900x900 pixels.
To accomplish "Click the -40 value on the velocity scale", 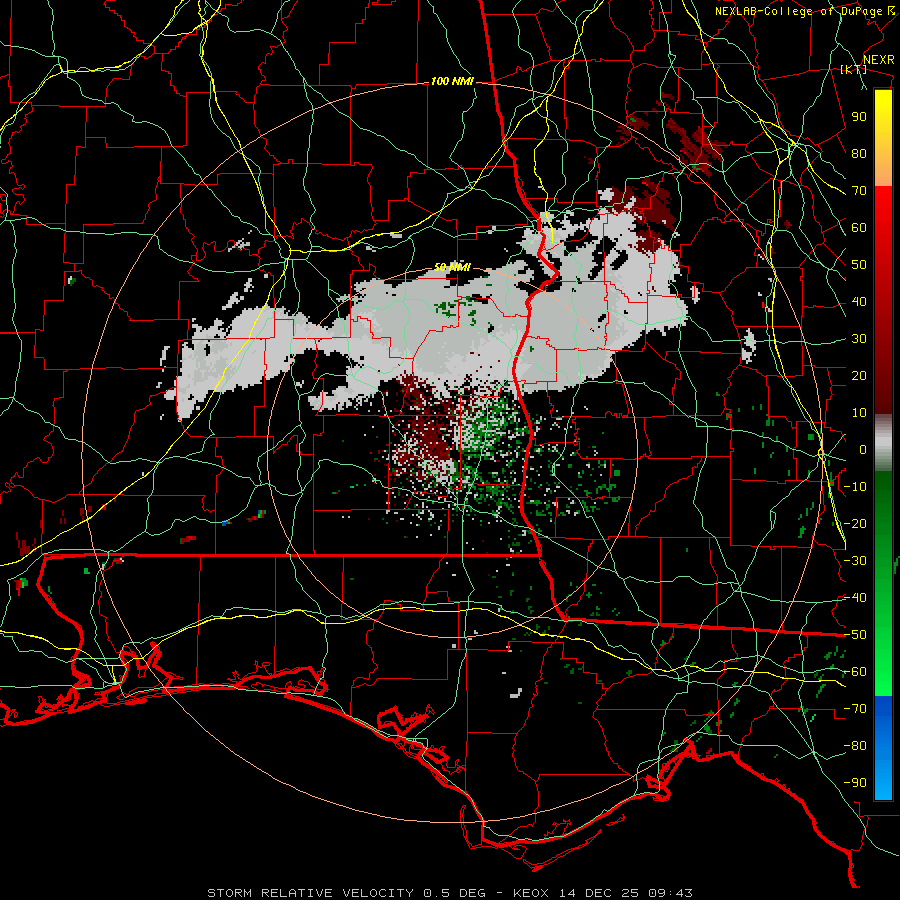I will (x=855, y=598).
